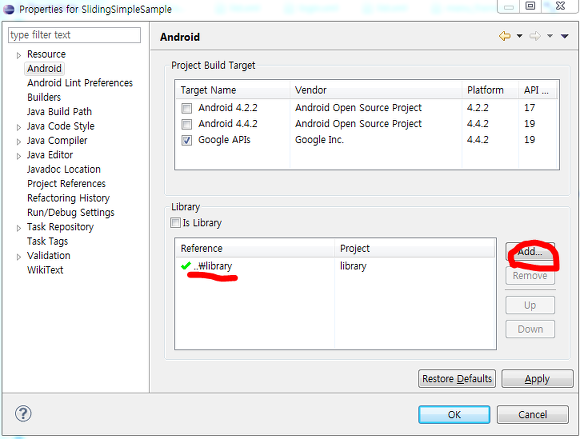Expand the Task Repository node
The image size is (580, 439).
coord(19,228)
